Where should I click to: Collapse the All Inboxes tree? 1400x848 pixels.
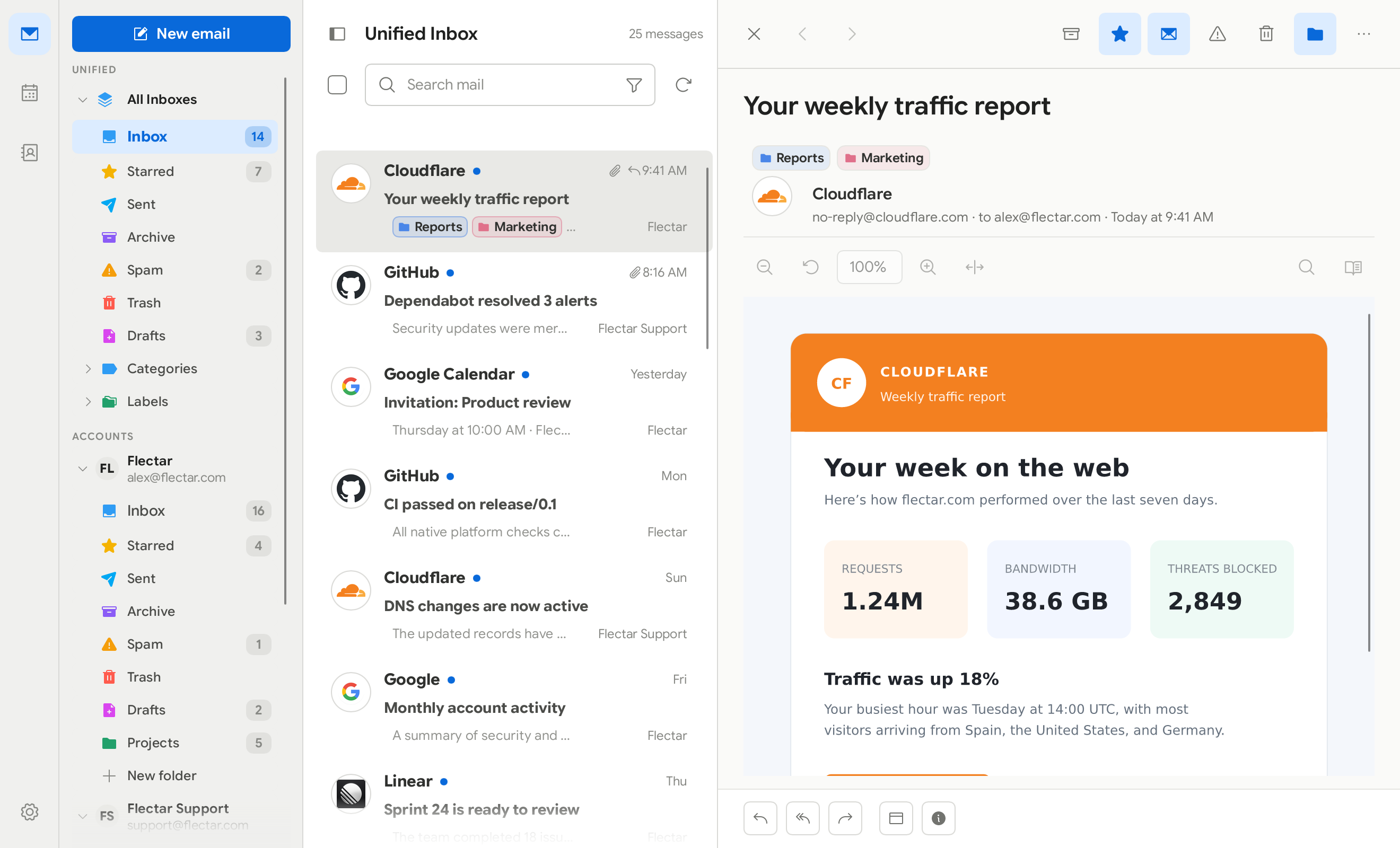[83, 100]
